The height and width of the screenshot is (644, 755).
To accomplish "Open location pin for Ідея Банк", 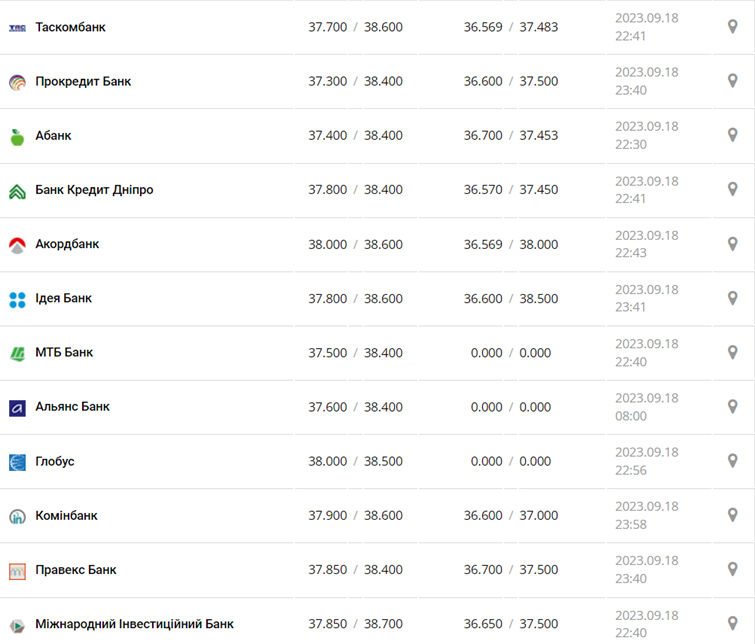I will point(733,298).
